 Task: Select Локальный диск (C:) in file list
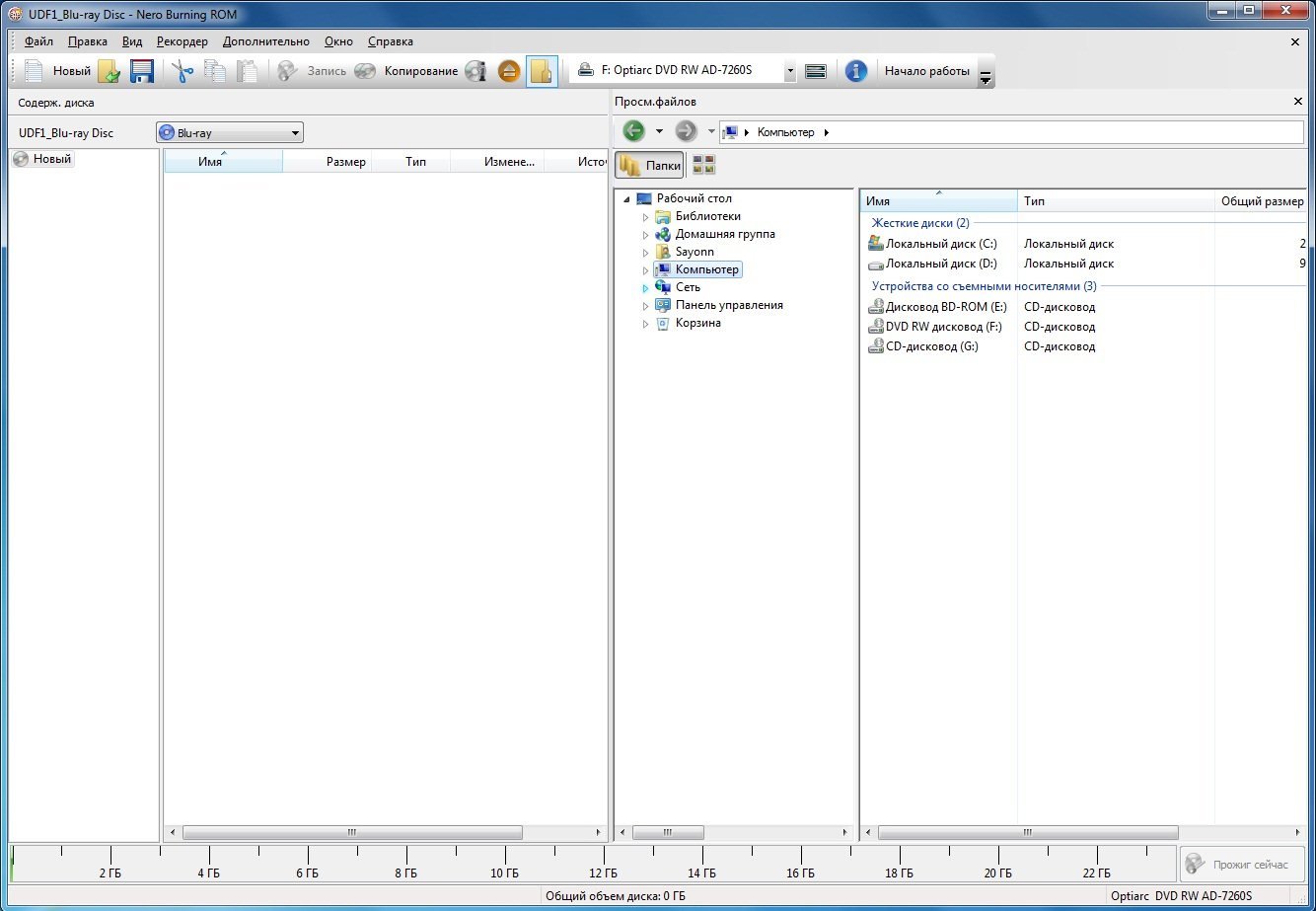tap(940, 244)
